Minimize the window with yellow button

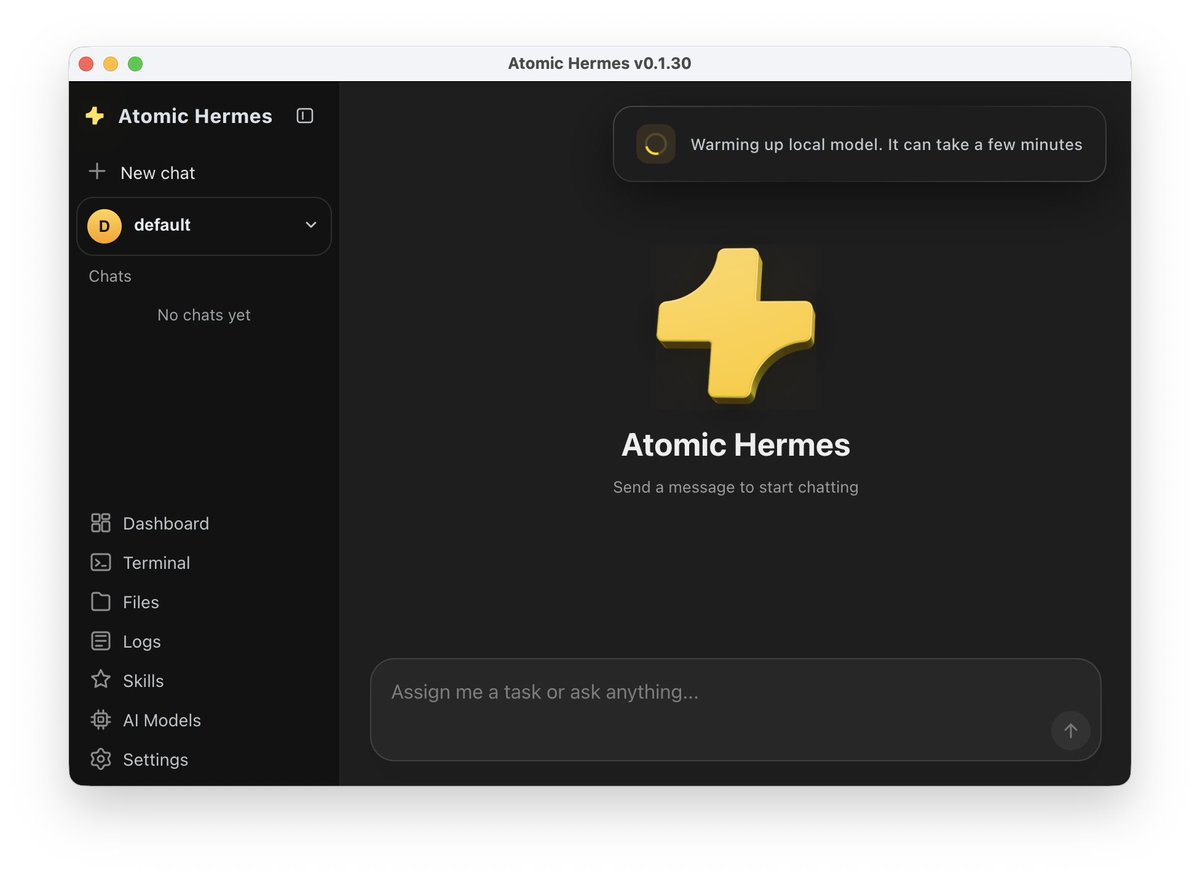111,64
